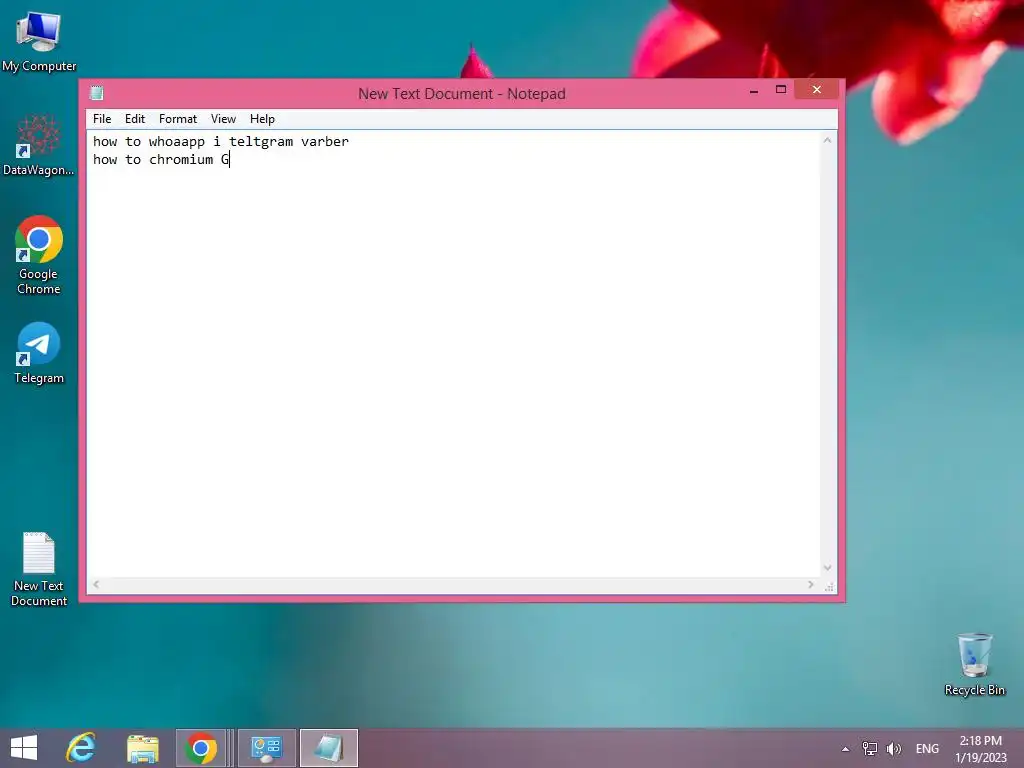Maximize the Notepad window
The image size is (1024, 768).
(x=780, y=90)
